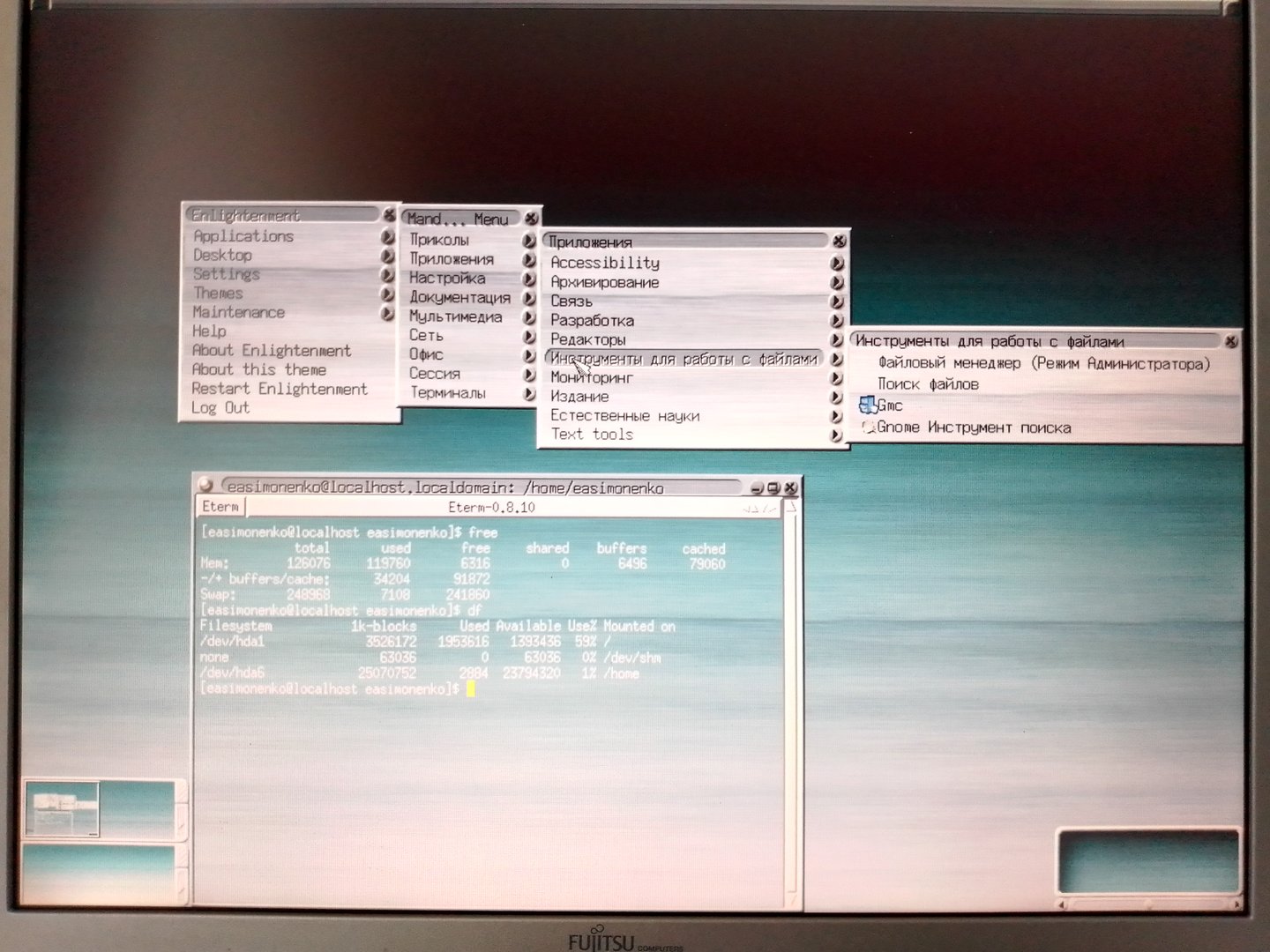Expand the Themes submenu arrow
Viewport: 1270px width, 952px height.
[387, 294]
